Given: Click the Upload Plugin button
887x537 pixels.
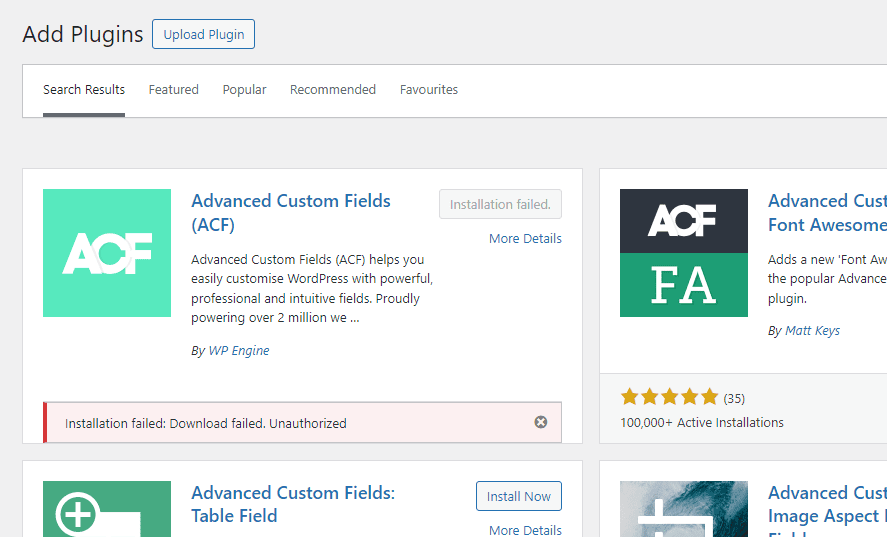Looking at the screenshot, I should click(x=203, y=34).
